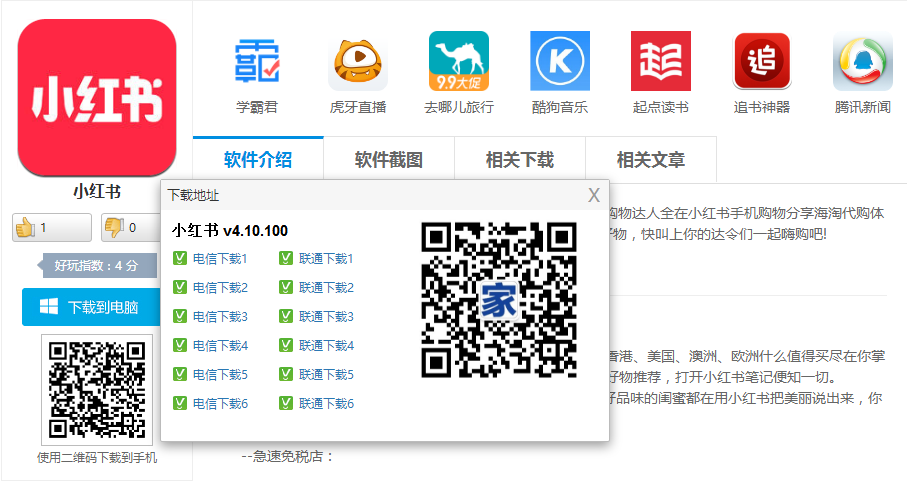The width and height of the screenshot is (907, 481).
Task: Click the --急速免税店： text line
Action: click(287, 457)
